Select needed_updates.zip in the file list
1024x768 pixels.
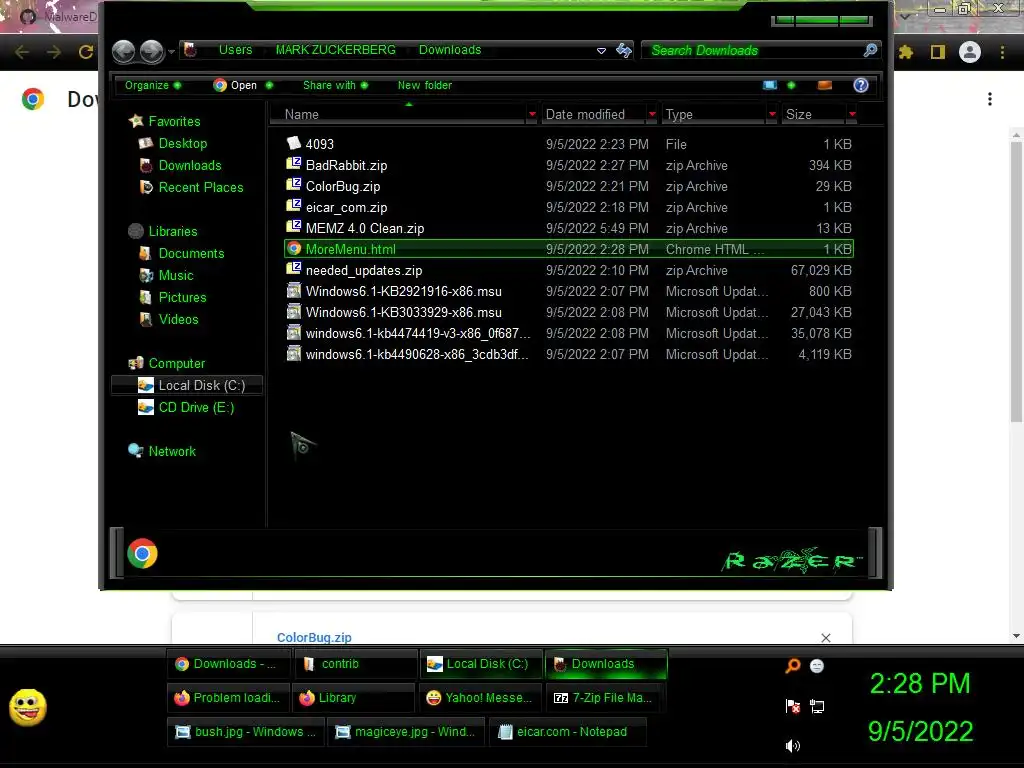coord(569,270)
